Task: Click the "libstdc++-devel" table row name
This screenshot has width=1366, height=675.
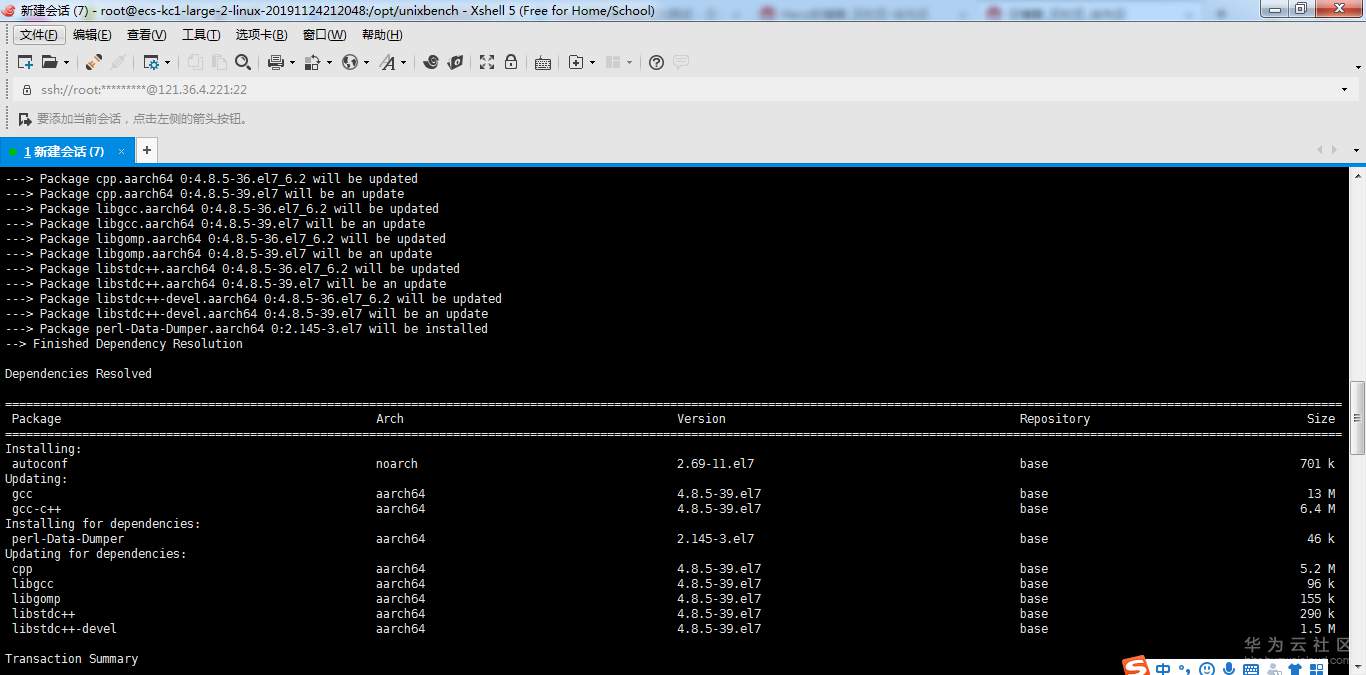Action: click(x=64, y=629)
